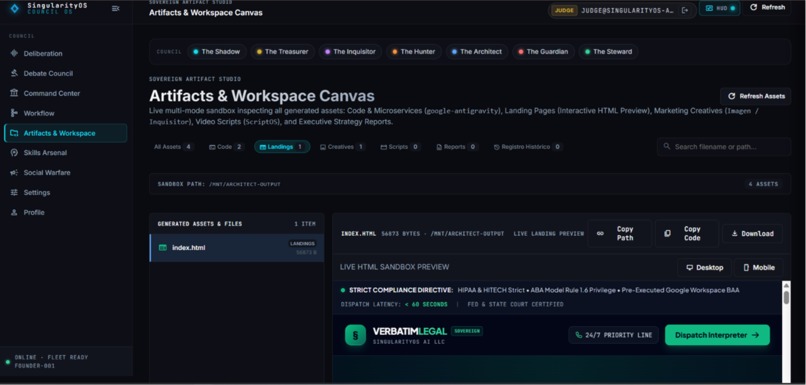Show the All Assets tab
Image resolution: width=806 pixels, height=385 pixels.
coord(173,147)
